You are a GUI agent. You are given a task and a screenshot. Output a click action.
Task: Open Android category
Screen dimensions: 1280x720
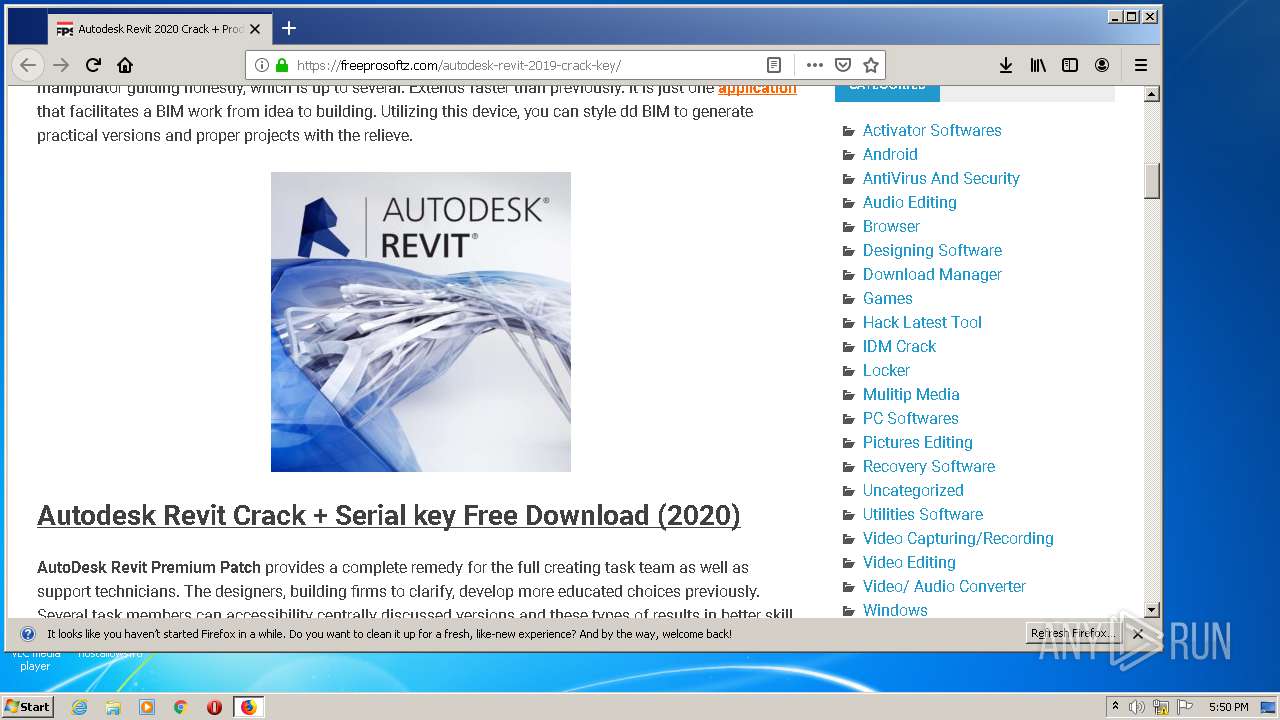coord(890,154)
